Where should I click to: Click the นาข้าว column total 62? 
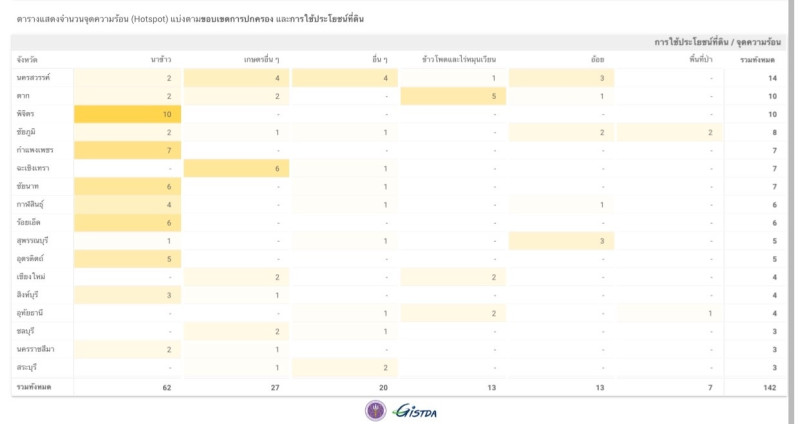[x=166, y=386]
